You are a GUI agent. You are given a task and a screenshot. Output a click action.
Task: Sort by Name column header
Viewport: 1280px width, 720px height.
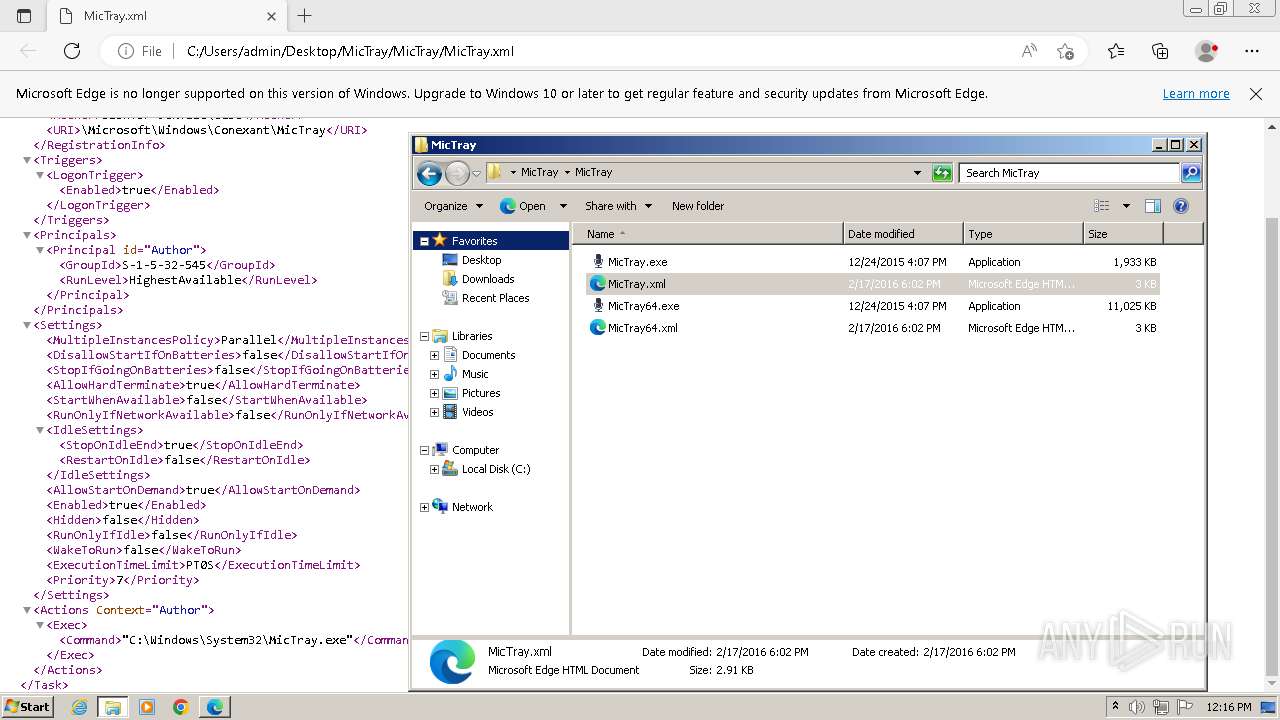click(708, 234)
